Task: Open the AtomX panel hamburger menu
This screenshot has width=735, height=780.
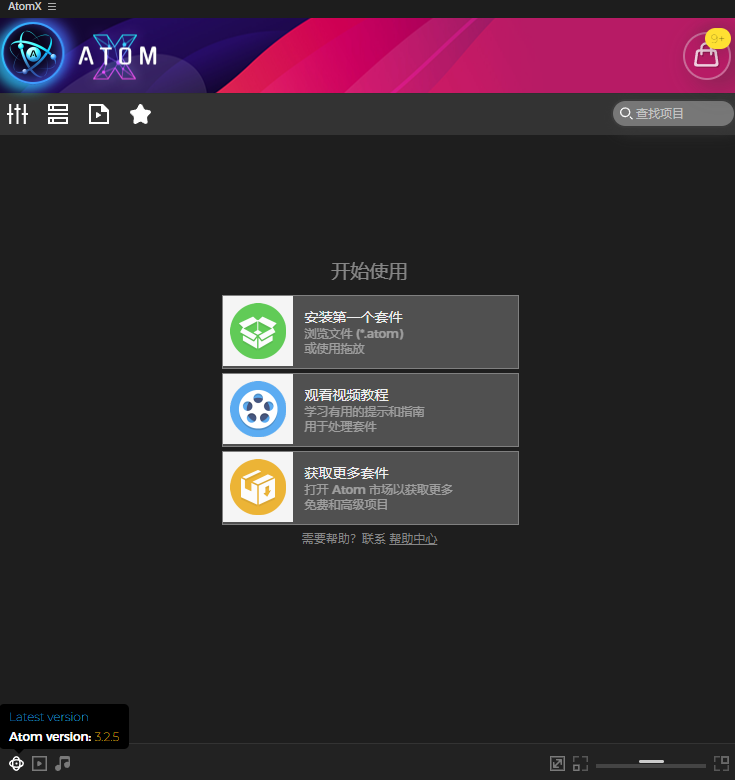Action: point(52,7)
